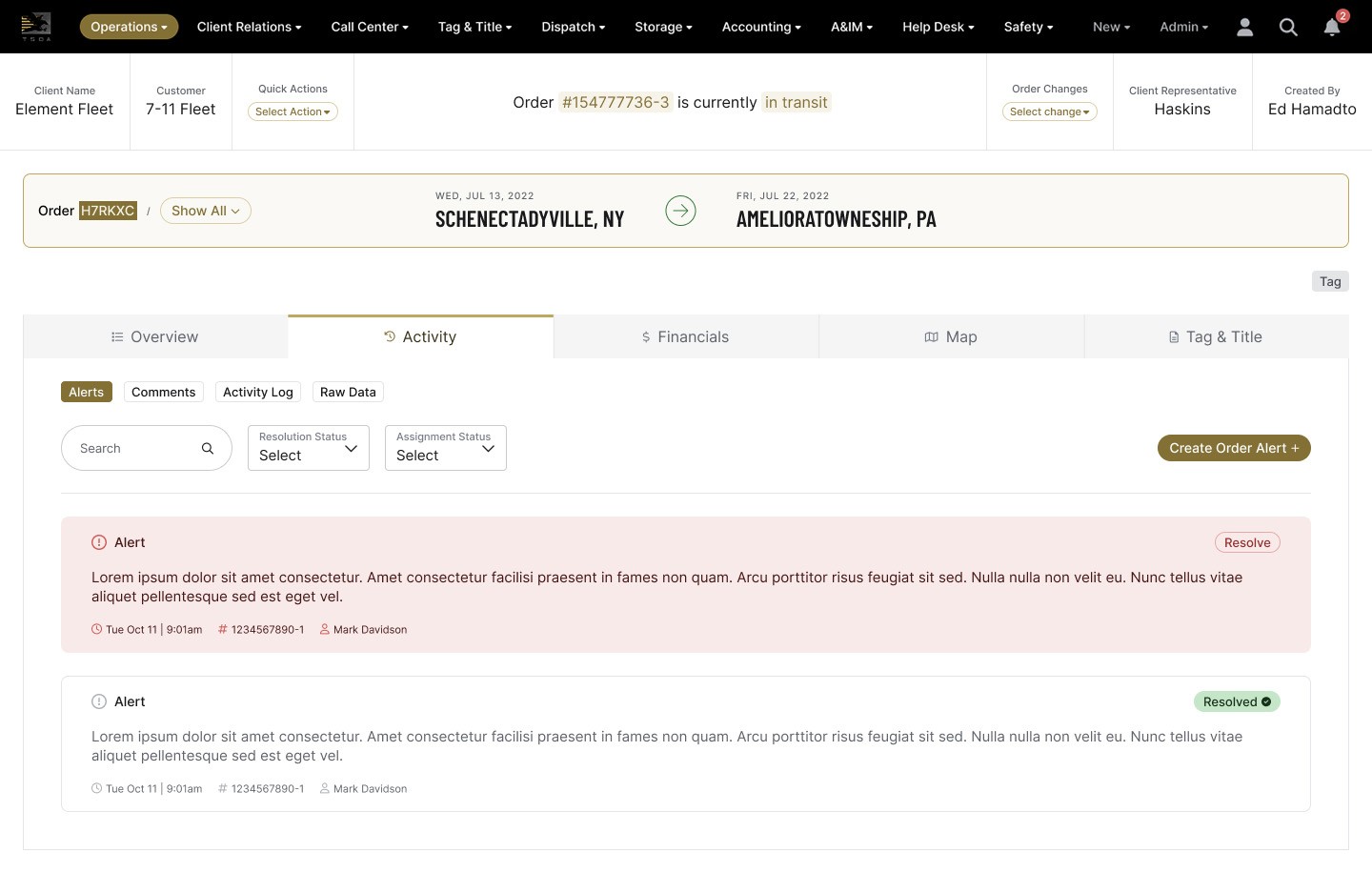The height and width of the screenshot is (873, 1372).
Task: Open the Activity Log sub-tab
Action: point(258,392)
